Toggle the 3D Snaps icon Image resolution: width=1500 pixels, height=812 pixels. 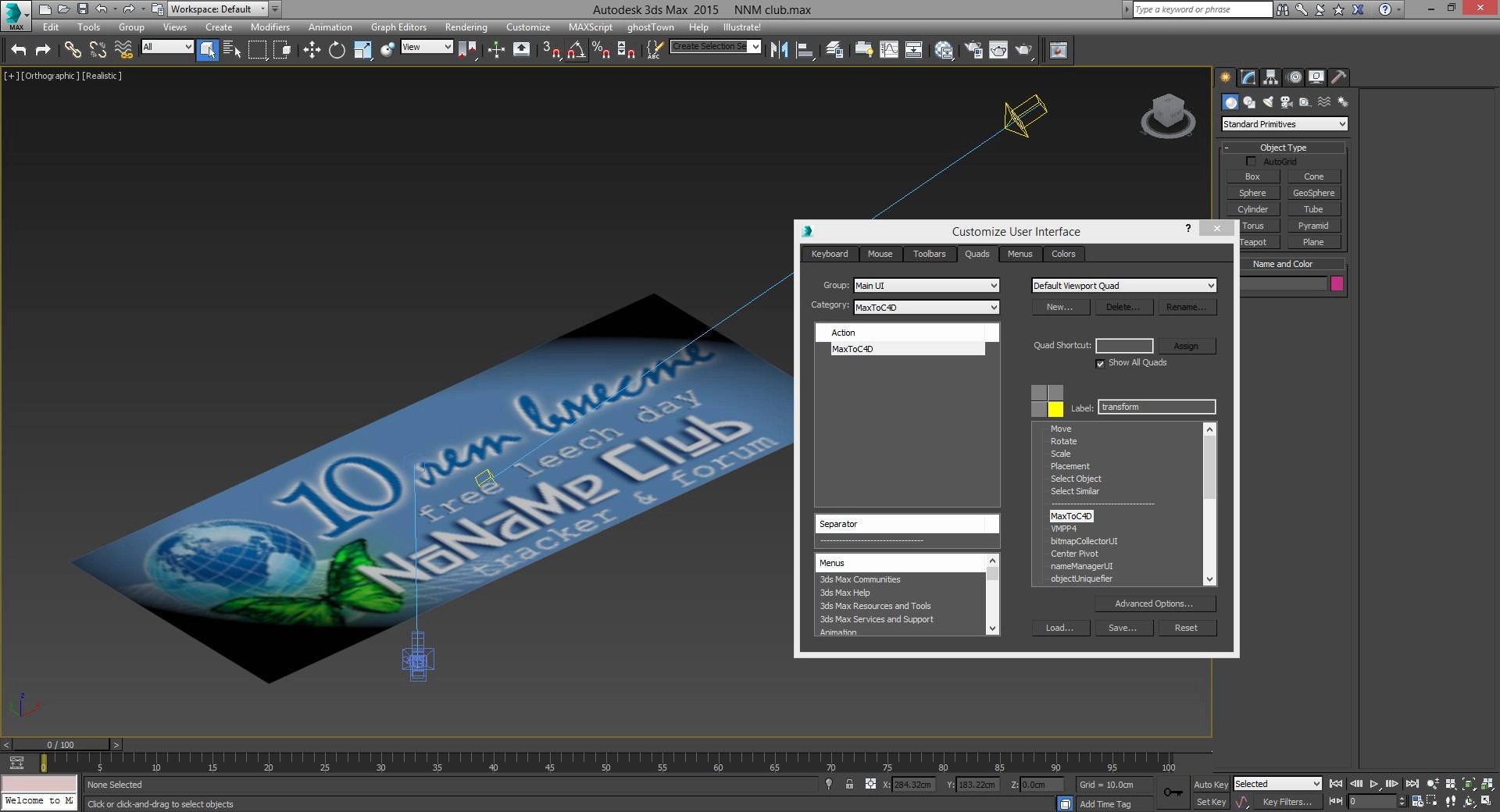click(x=552, y=50)
